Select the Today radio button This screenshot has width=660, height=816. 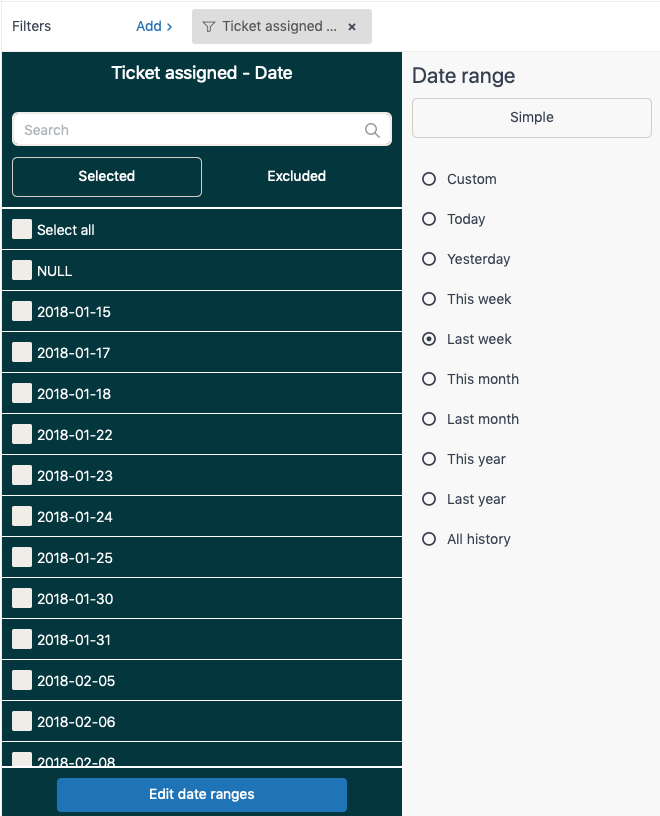[x=429, y=219]
